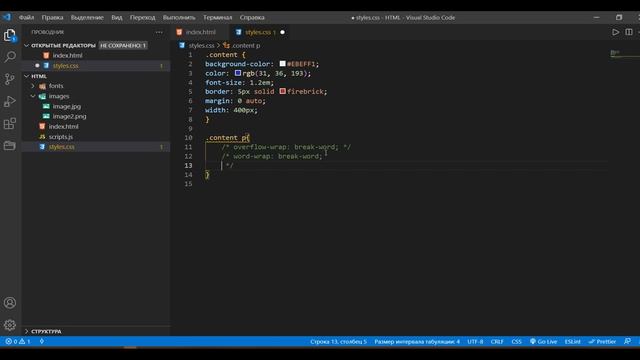Open the Extensions view icon

tap(10, 123)
